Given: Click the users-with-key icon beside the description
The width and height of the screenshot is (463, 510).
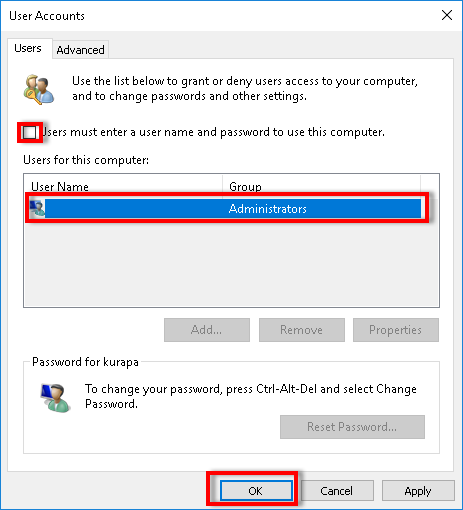Looking at the screenshot, I should (x=39, y=89).
